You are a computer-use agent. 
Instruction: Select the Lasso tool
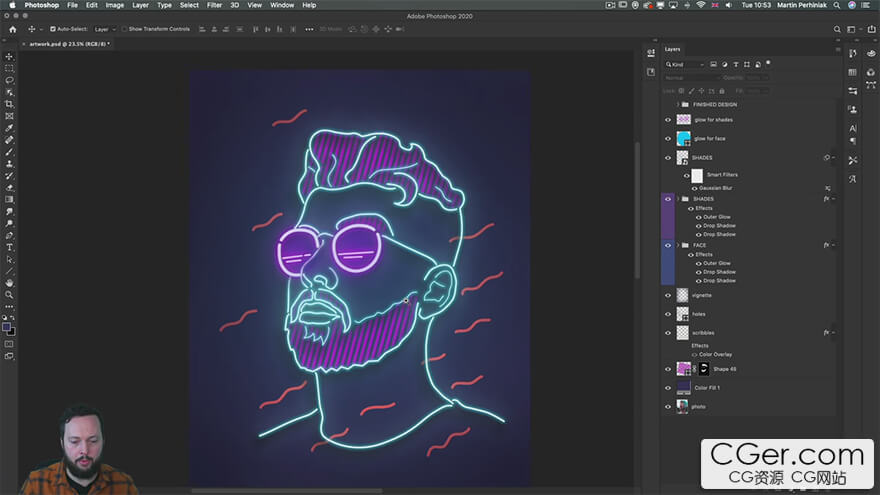[x=10, y=80]
